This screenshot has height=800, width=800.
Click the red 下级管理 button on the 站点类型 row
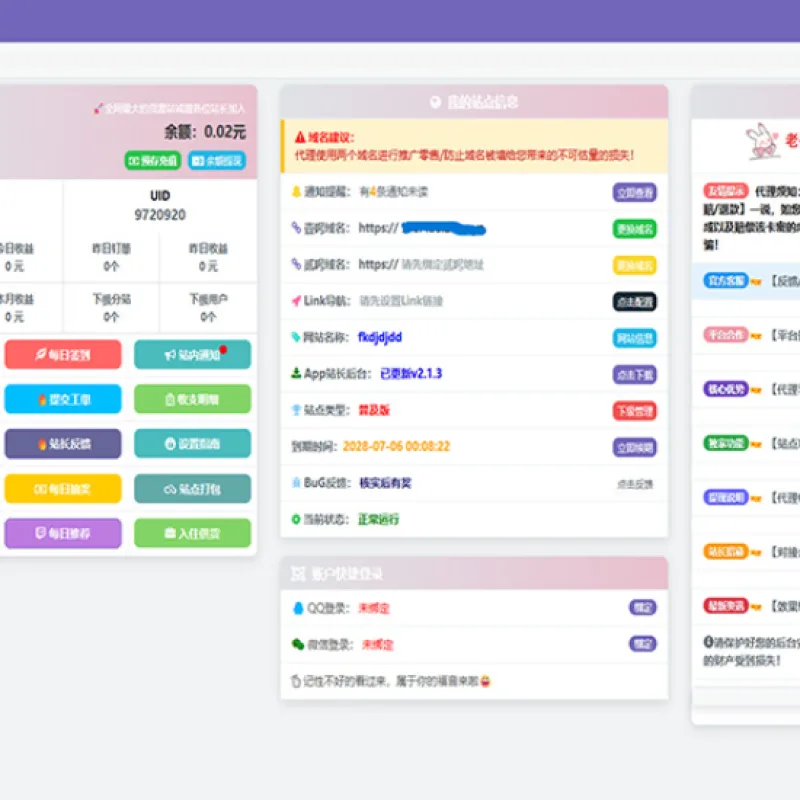click(635, 411)
